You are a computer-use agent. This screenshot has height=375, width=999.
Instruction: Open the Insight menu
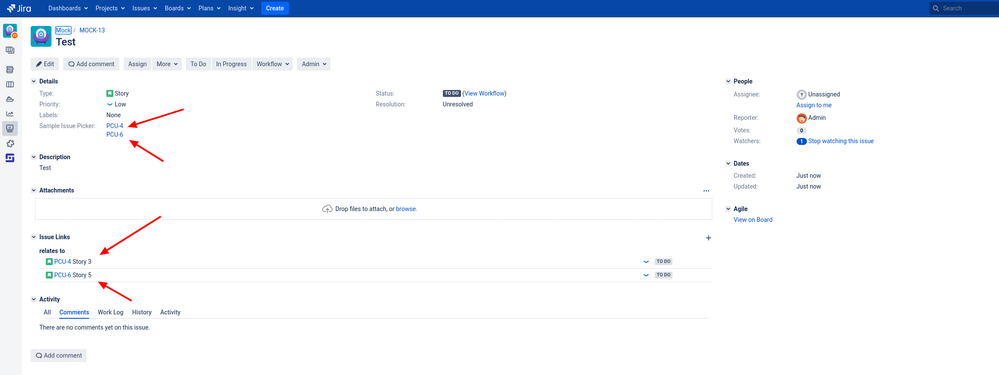pyautogui.click(x=241, y=8)
